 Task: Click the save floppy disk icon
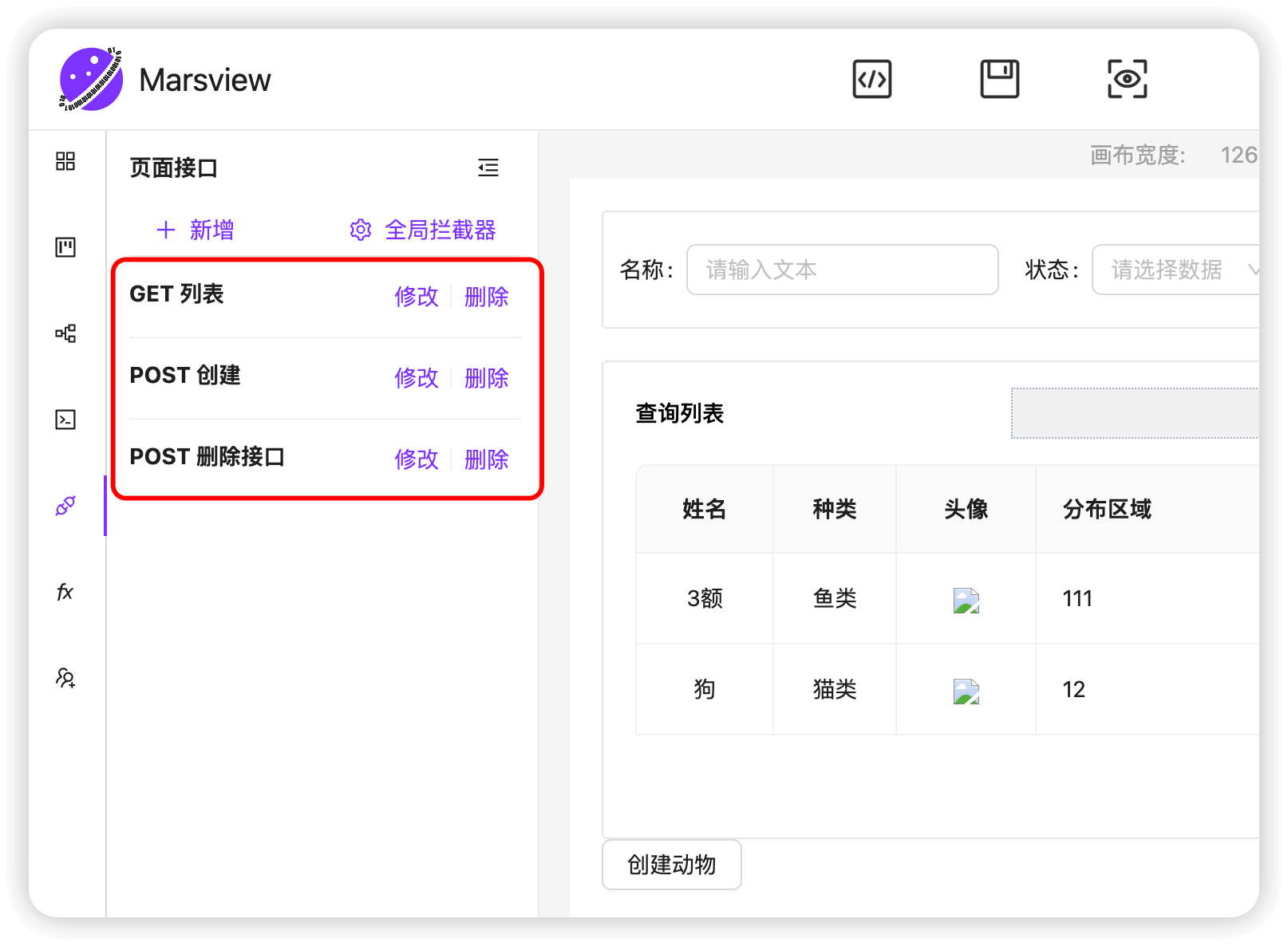coord(999,79)
